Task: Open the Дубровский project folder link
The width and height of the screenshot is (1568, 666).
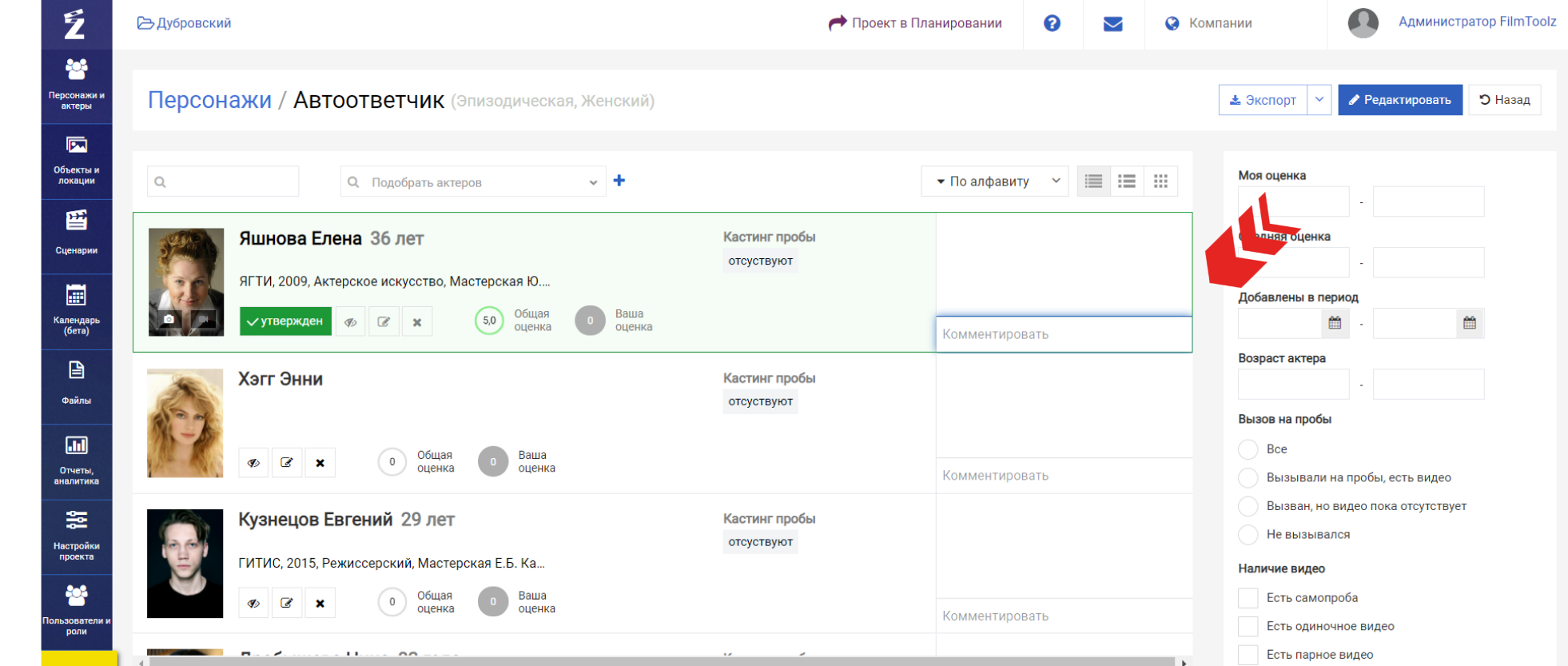Action: tap(185, 23)
